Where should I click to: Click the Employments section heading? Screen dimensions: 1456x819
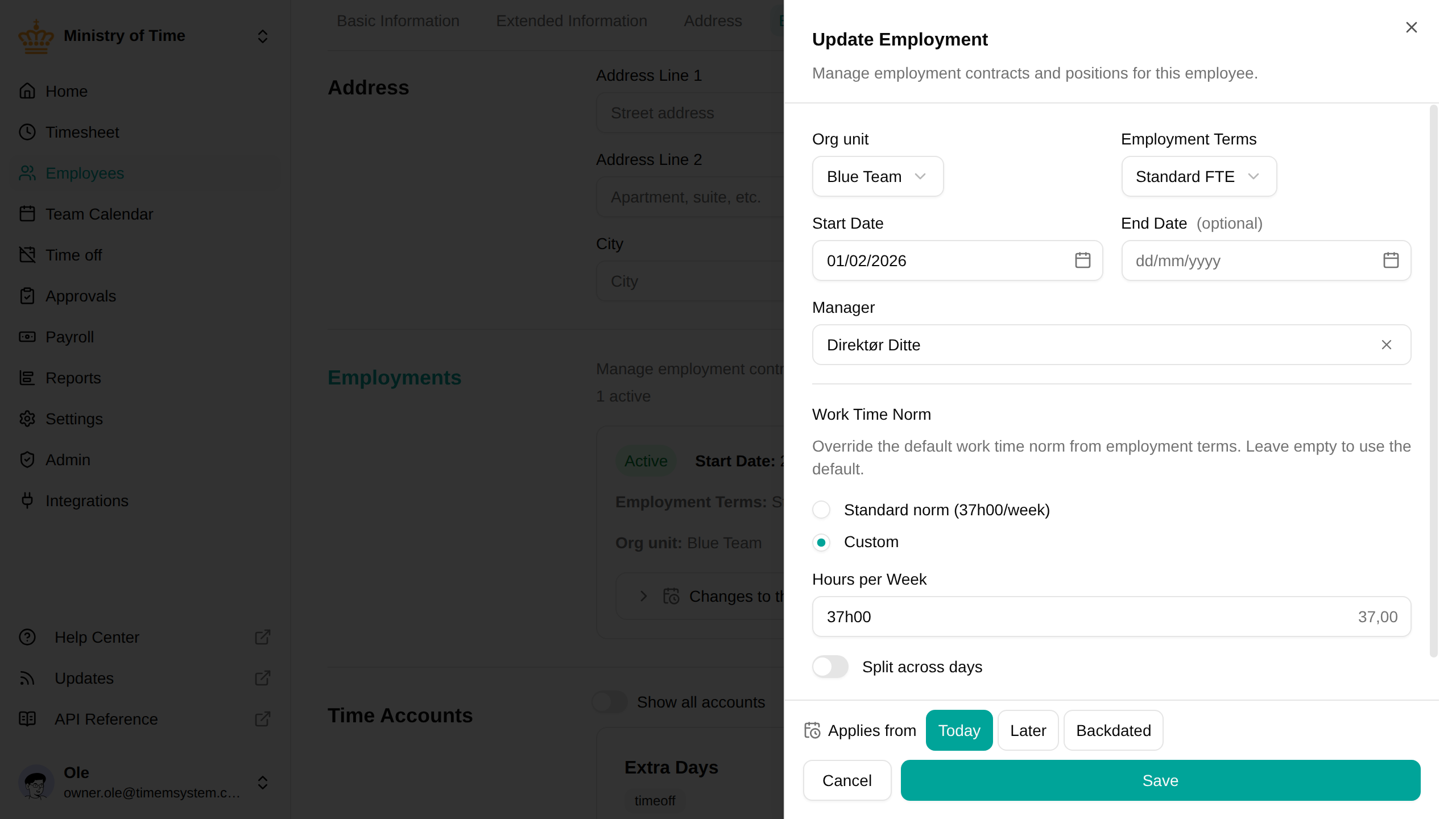click(394, 378)
